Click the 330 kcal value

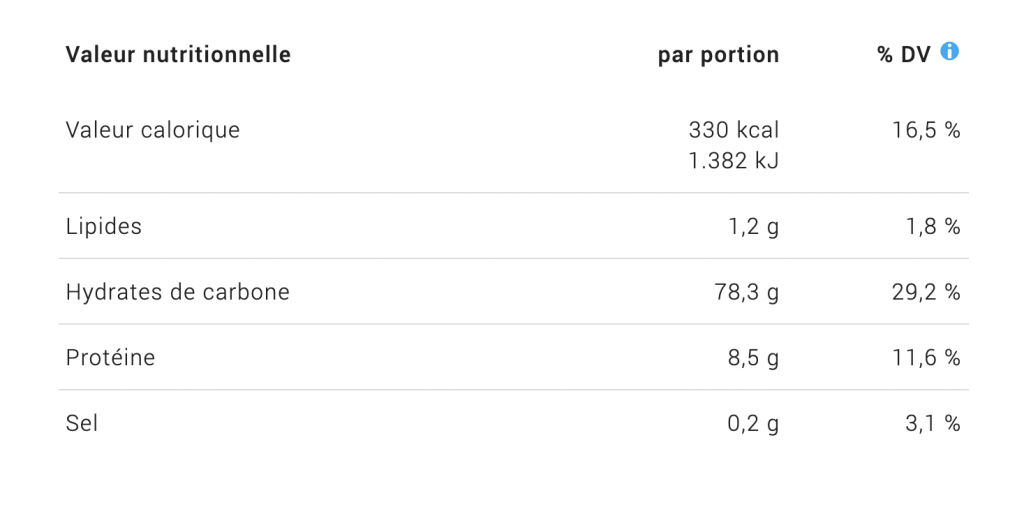[734, 131]
